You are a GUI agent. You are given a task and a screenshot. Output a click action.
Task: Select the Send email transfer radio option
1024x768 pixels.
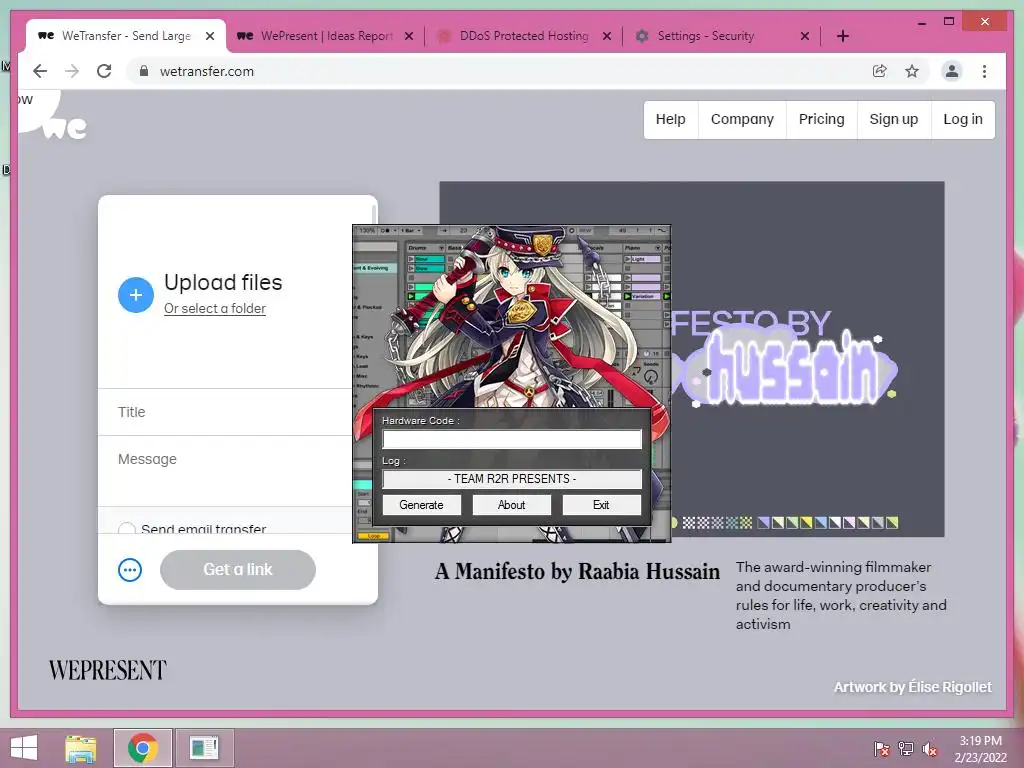click(127, 529)
